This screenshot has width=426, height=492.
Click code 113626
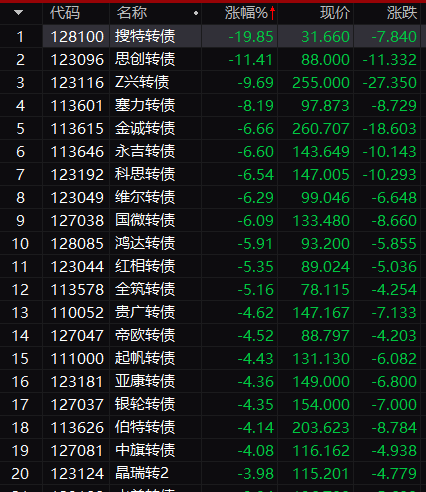click(77, 428)
